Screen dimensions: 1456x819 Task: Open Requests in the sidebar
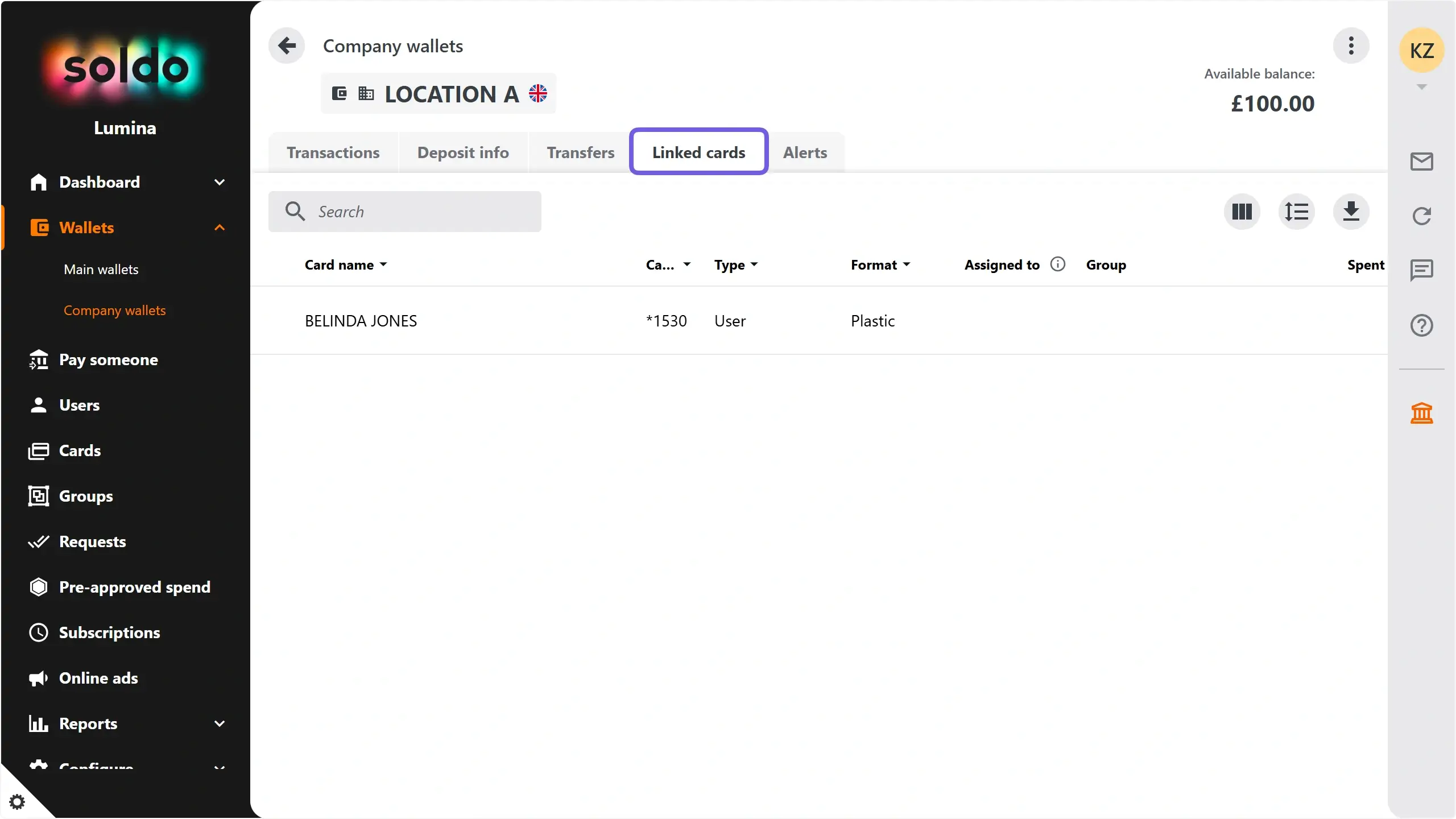tap(92, 541)
